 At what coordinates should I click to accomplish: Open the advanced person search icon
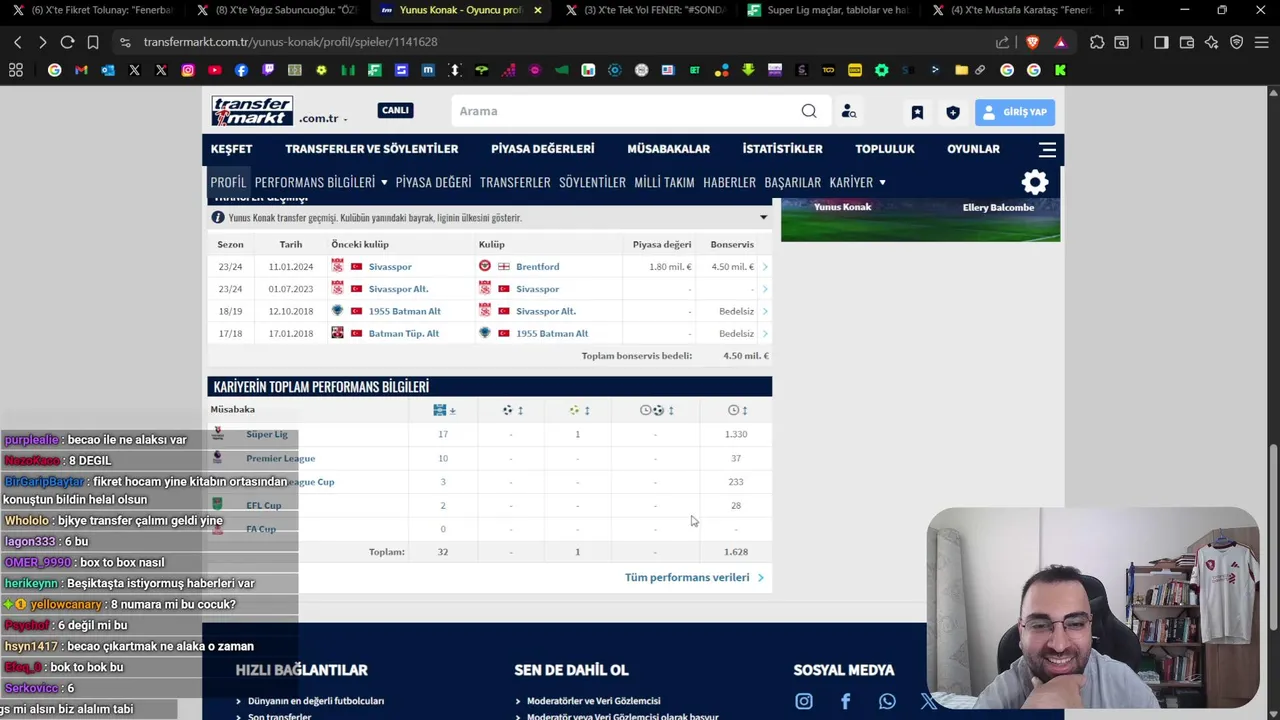(849, 112)
